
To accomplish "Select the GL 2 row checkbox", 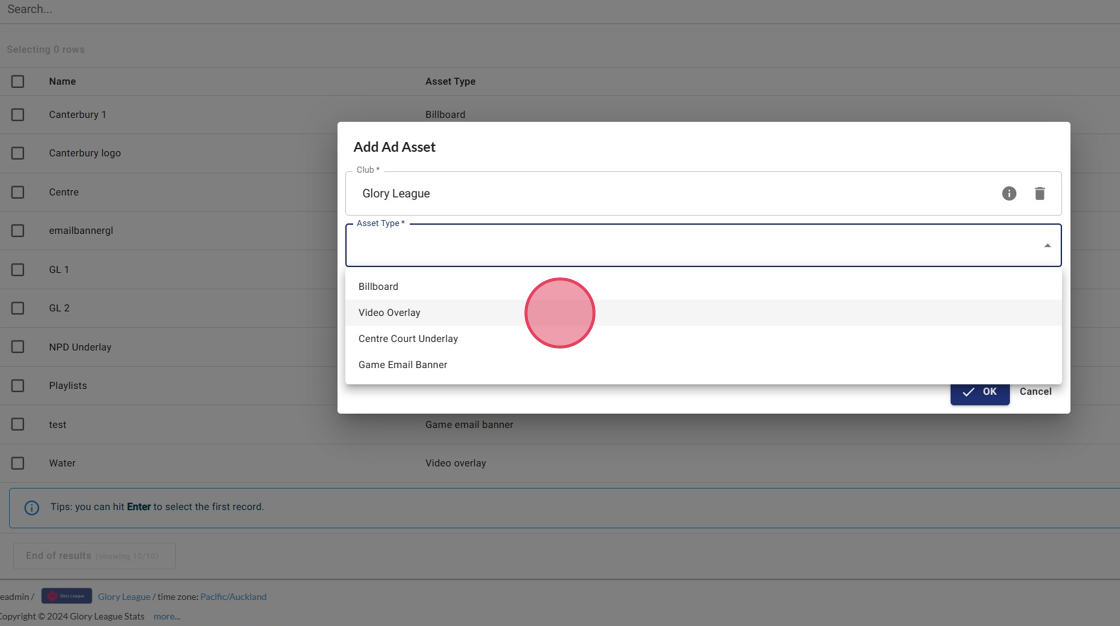I will [18, 308].
